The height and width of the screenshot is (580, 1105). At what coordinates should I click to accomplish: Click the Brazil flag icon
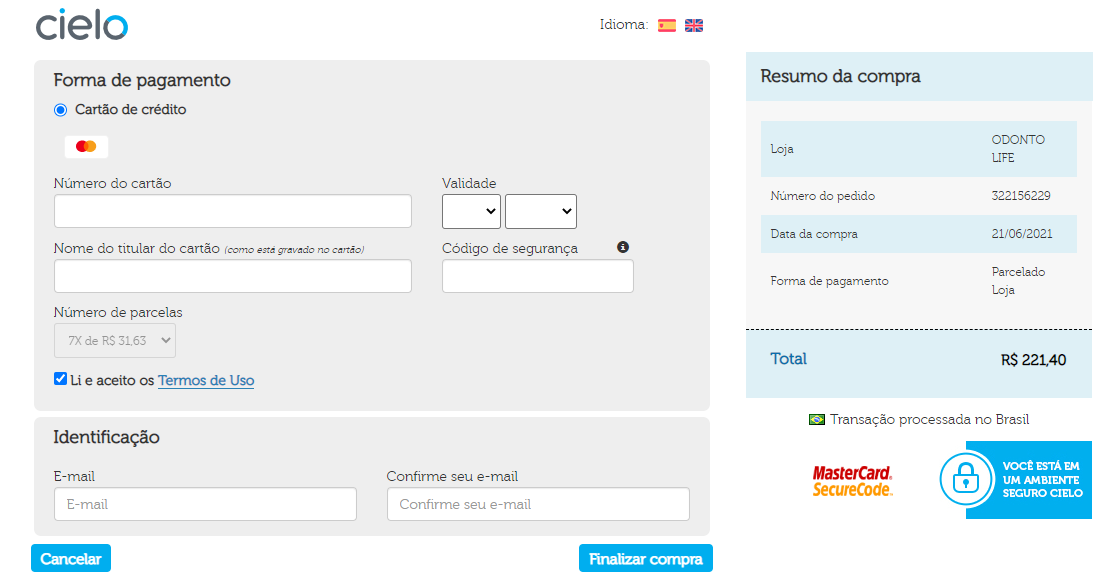[x=817, y=420]
